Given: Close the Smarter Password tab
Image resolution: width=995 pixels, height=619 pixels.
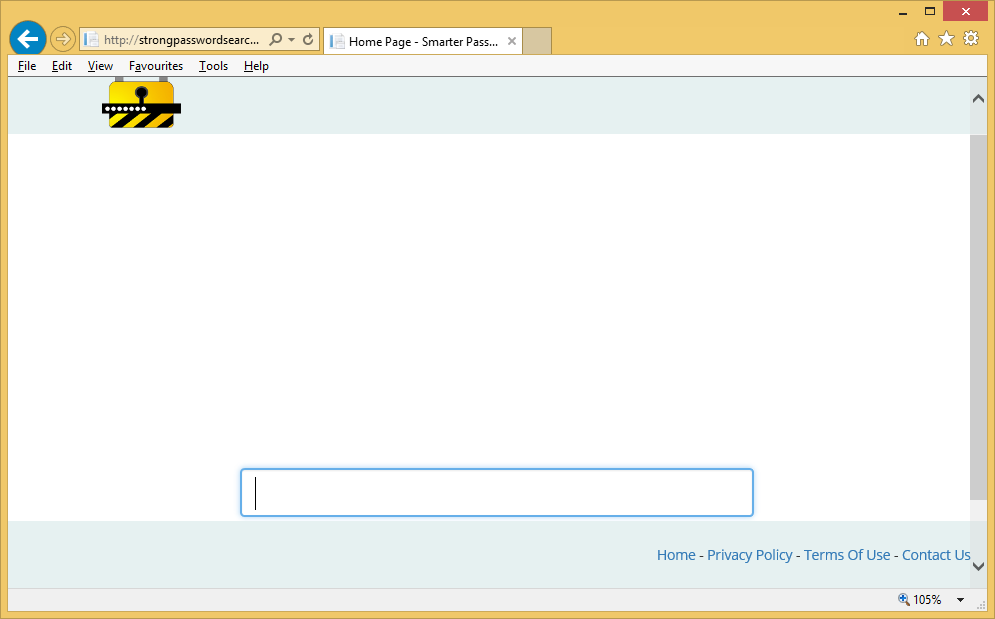Looking at the screenshot, I should [x=512, y=41].
